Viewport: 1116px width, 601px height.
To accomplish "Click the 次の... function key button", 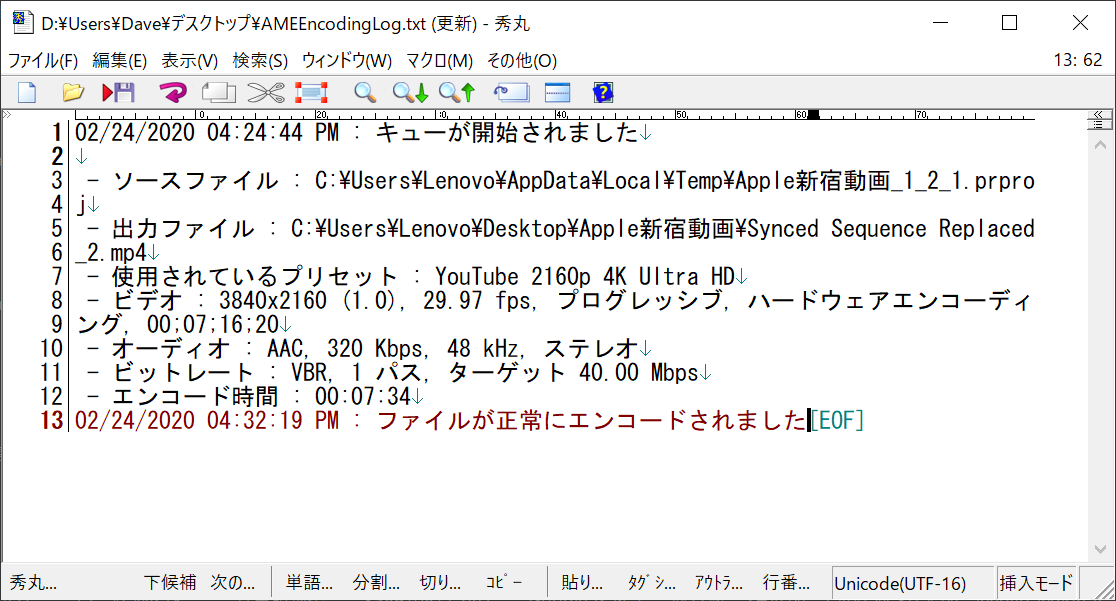I will 233,583.
